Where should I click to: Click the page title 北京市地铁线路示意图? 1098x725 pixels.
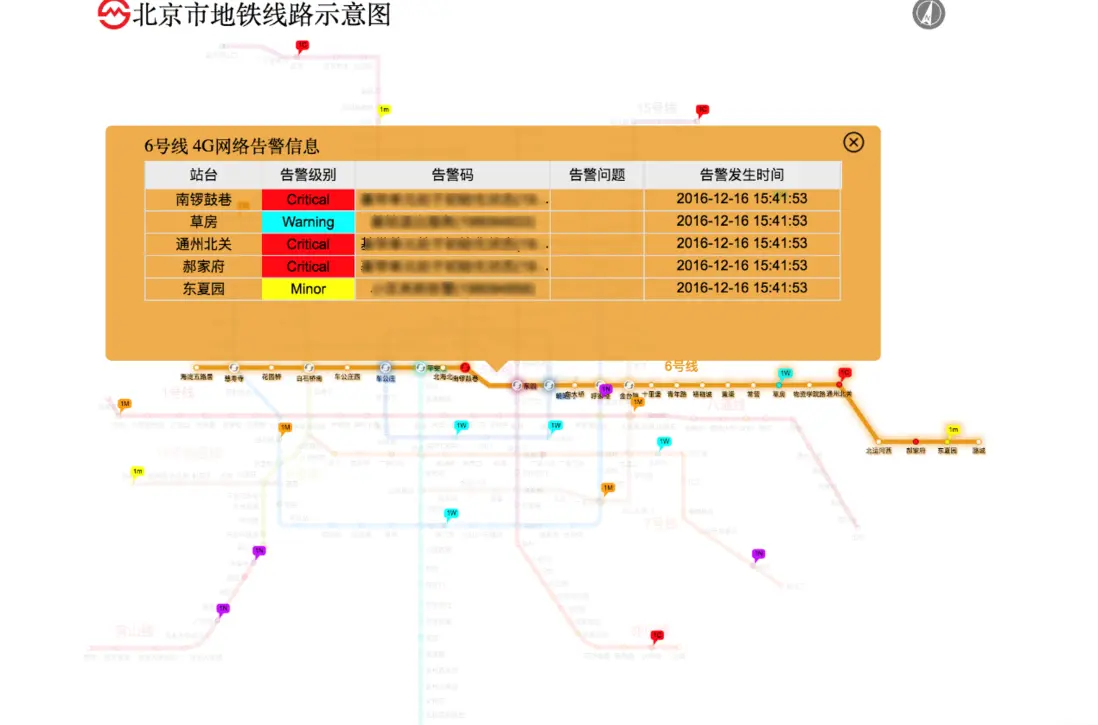click(262, 15)
